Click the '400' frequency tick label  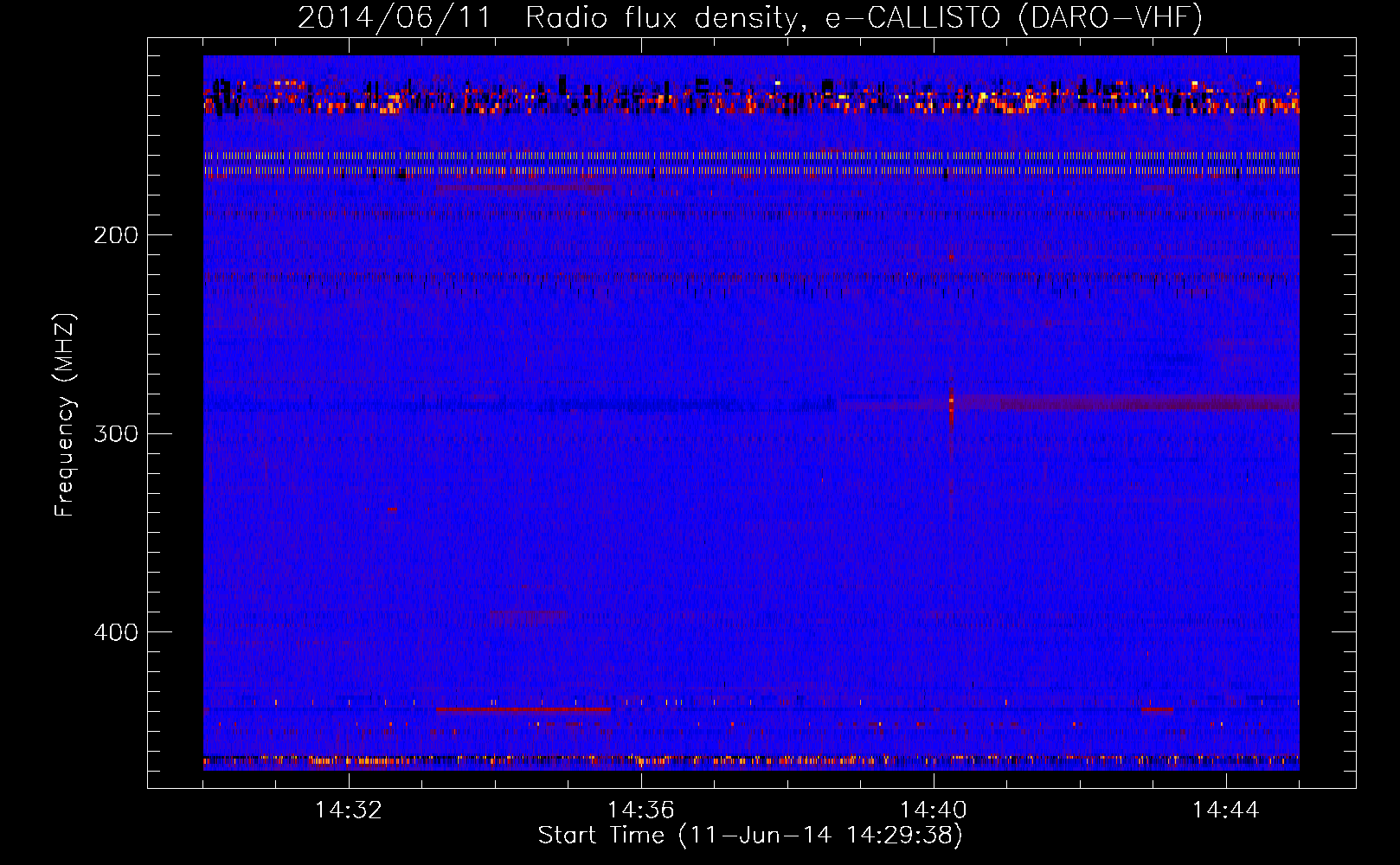coord(115,632)
